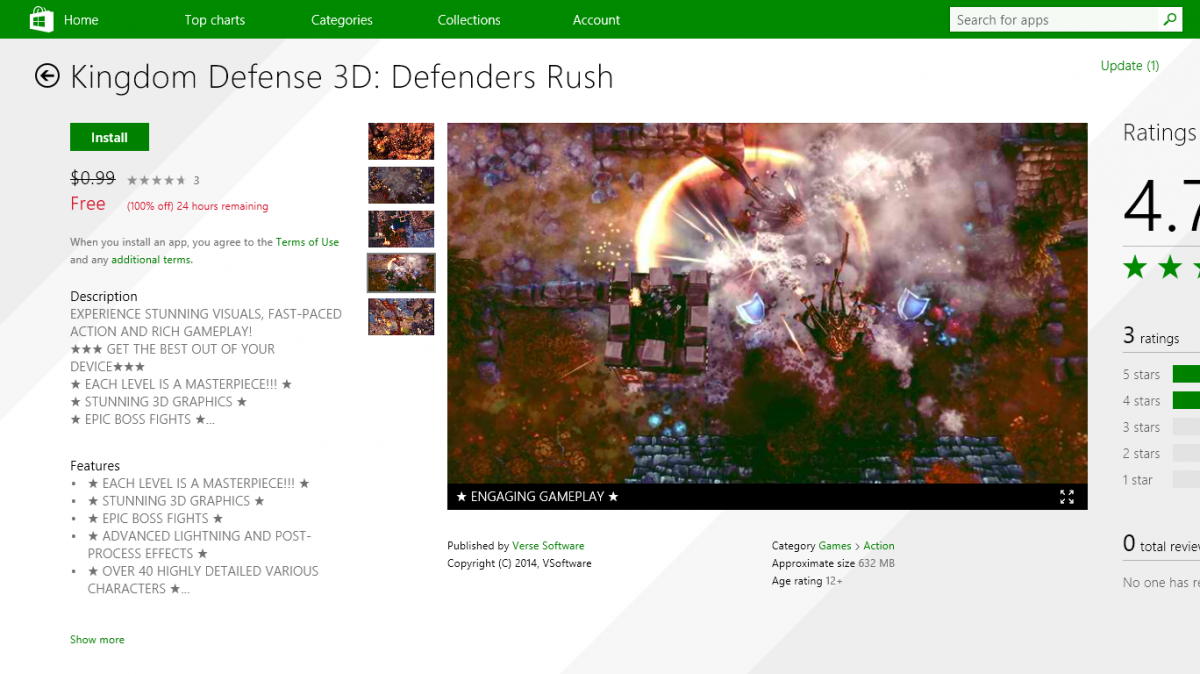
Task: Click Show more under Features
Action: tap(97, 639)
